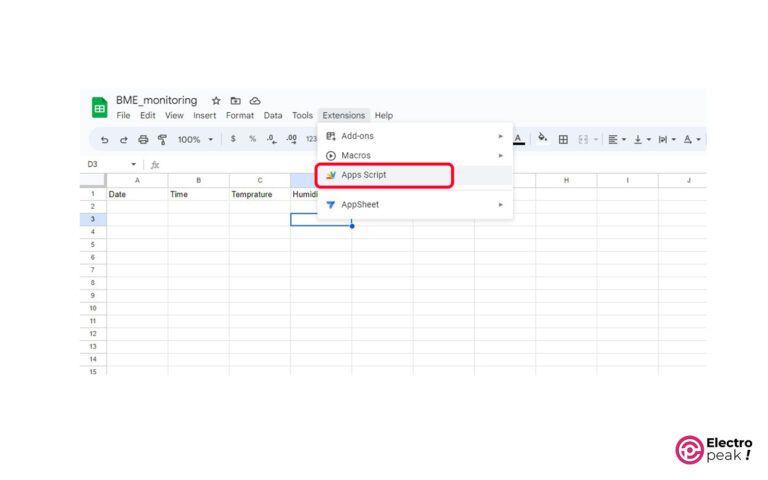This screenshot has height=480, width=768.
Task: Open the text wrapping dropdown
Action: tap(667, 140)
